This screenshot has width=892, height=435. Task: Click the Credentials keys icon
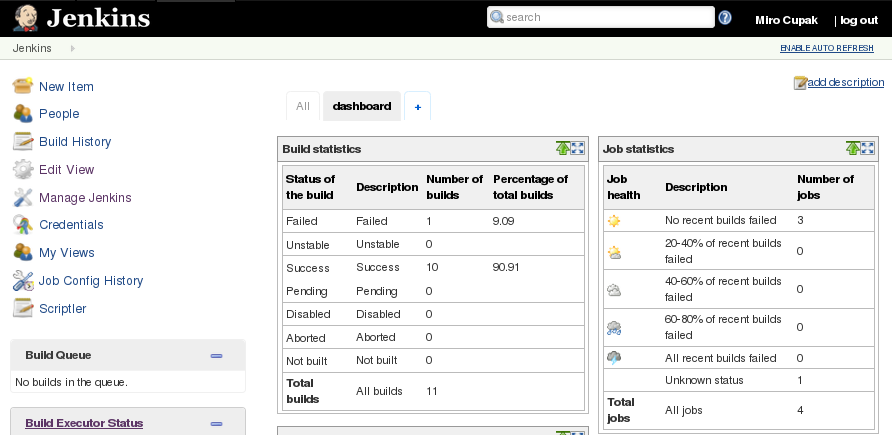(23, 225)
